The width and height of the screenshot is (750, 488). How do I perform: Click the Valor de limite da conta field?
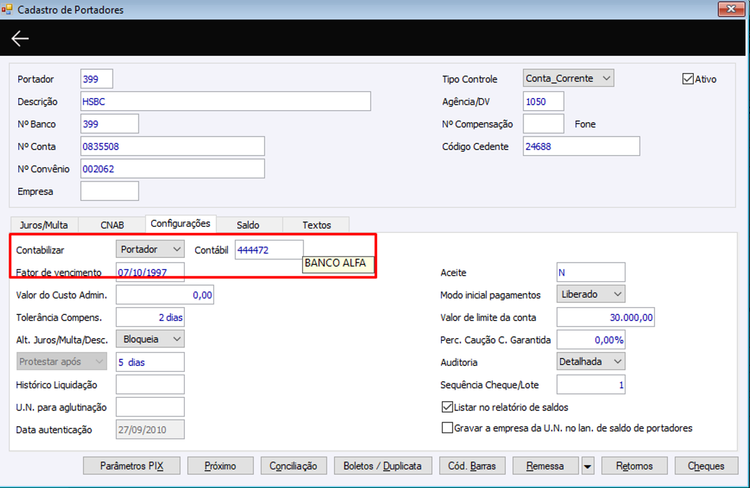606,317
